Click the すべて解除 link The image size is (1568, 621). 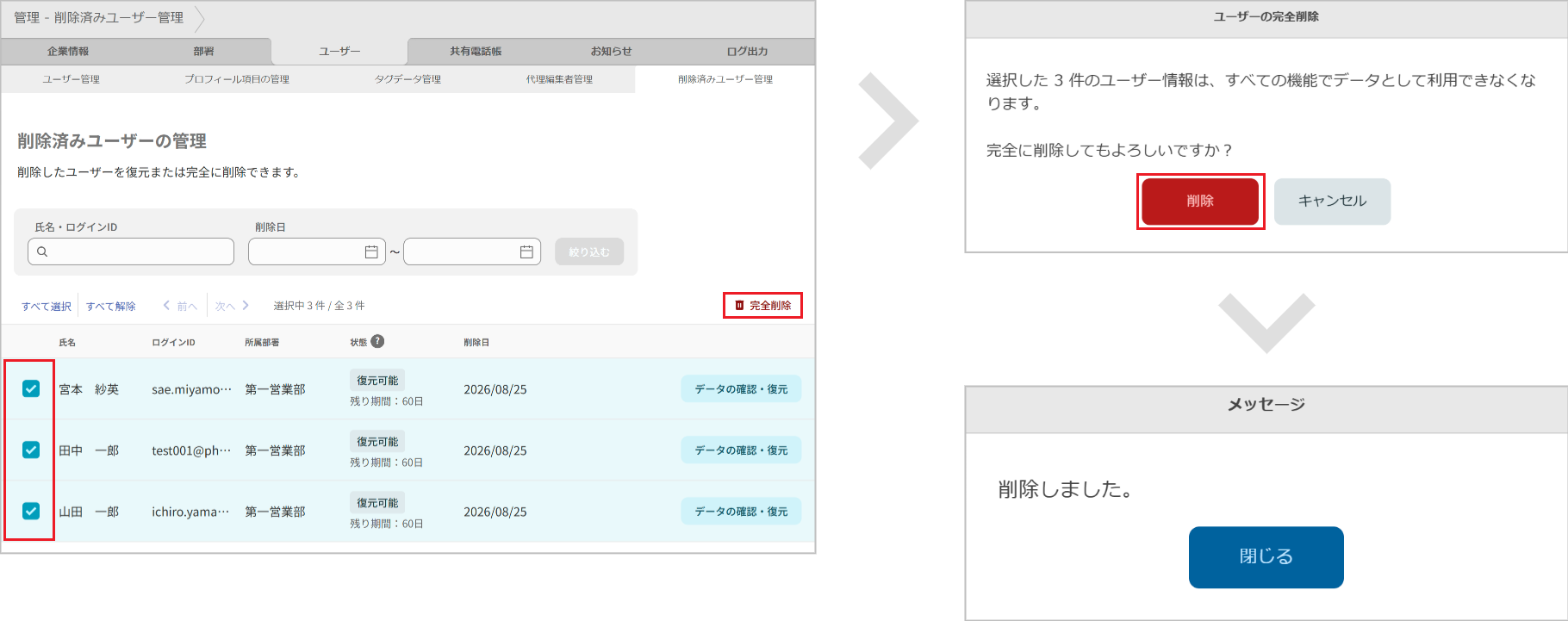pyautogui.click(x=111, y=306)
